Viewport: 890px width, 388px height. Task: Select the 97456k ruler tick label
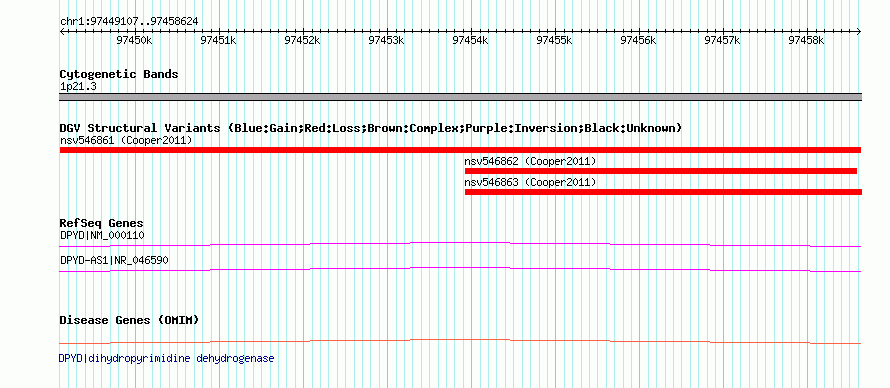(x=639, y=40)
